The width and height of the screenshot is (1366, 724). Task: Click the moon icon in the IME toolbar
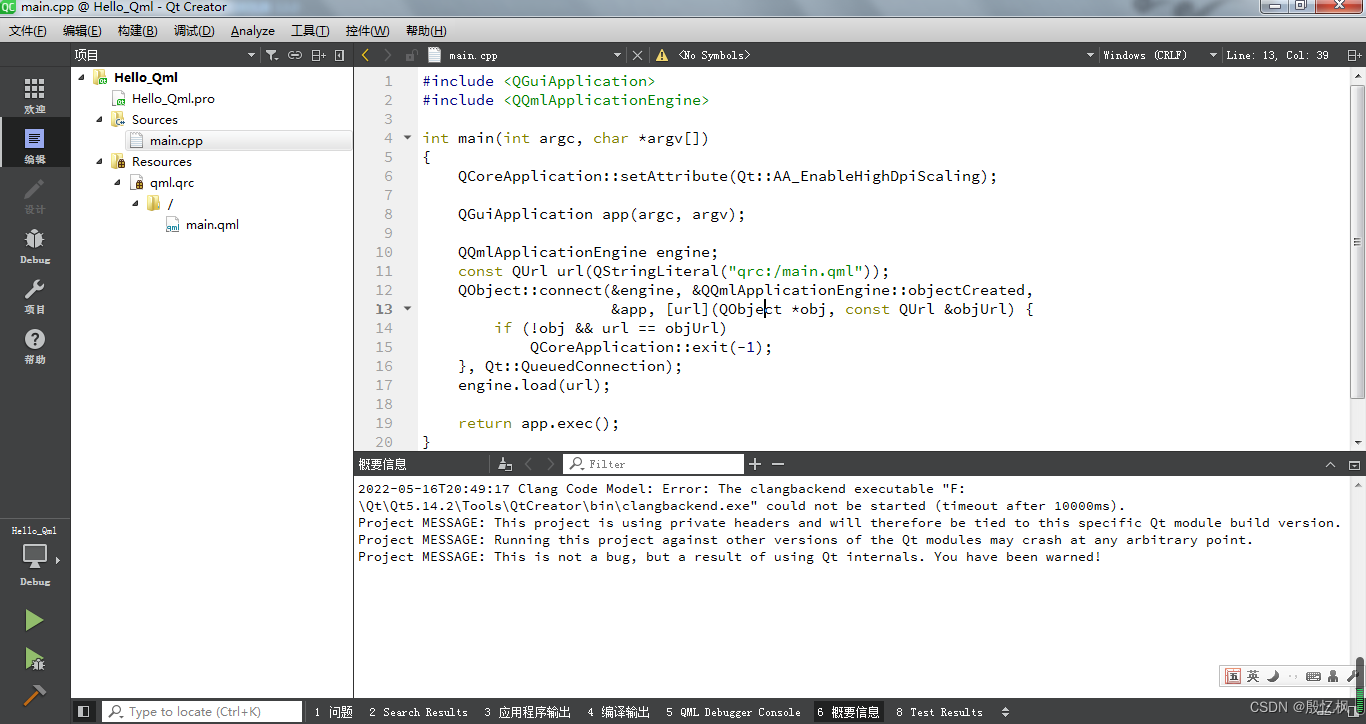pyautogui.click(x=1272, y=676)
